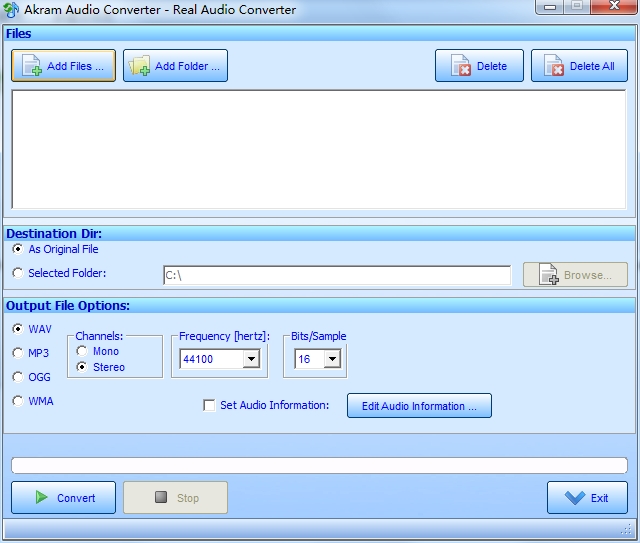Open the Frequency 44100 dropdown

click(251, 359)
